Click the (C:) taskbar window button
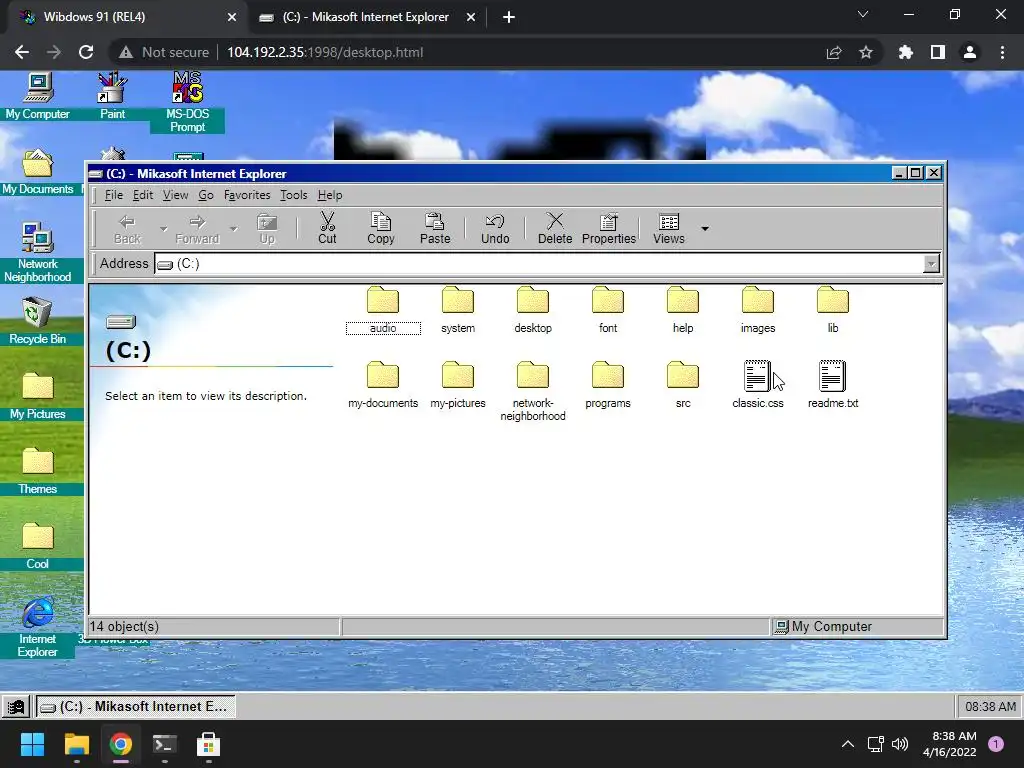The width and height of the screenshot is (1024, 768). coord(135,707)
